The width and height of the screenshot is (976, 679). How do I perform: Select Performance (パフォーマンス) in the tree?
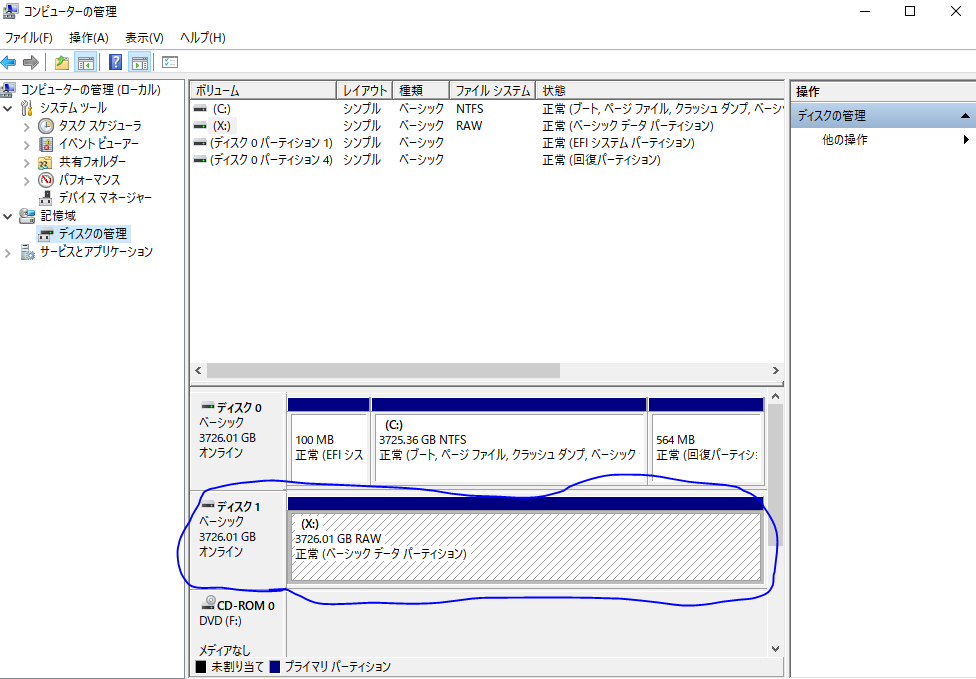point(89,180)
